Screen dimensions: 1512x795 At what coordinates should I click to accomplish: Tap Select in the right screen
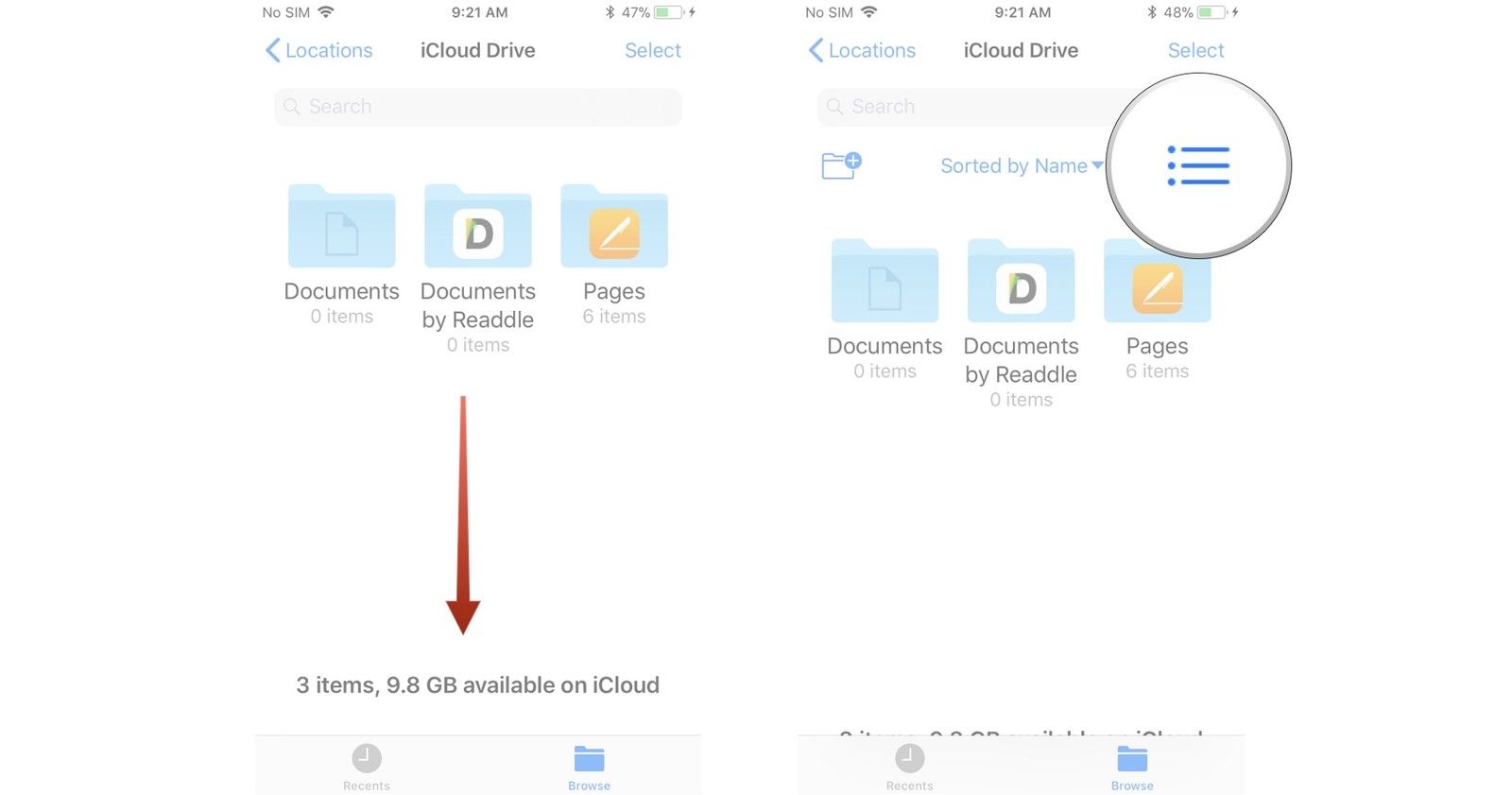click(1195, 51)
